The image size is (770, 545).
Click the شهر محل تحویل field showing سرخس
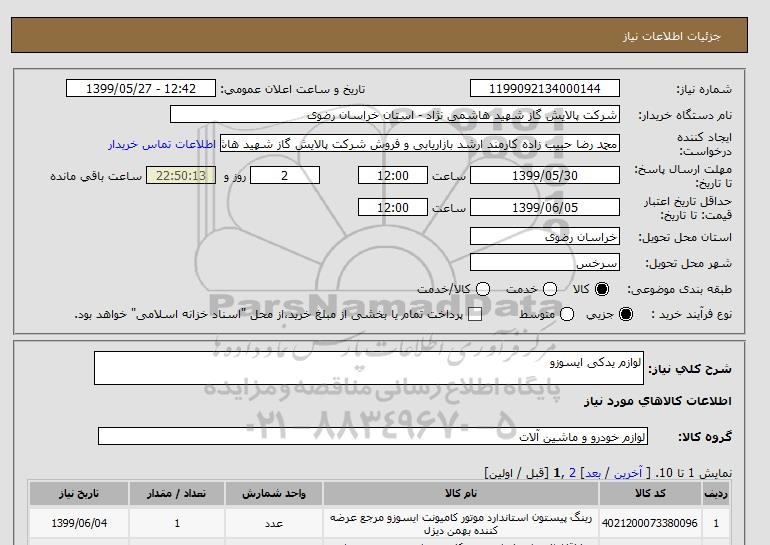click(545, 263)
